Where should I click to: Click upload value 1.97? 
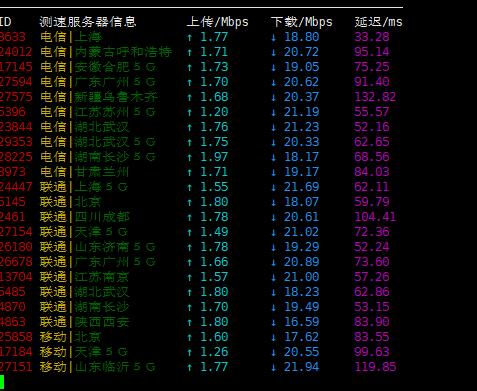214,157
